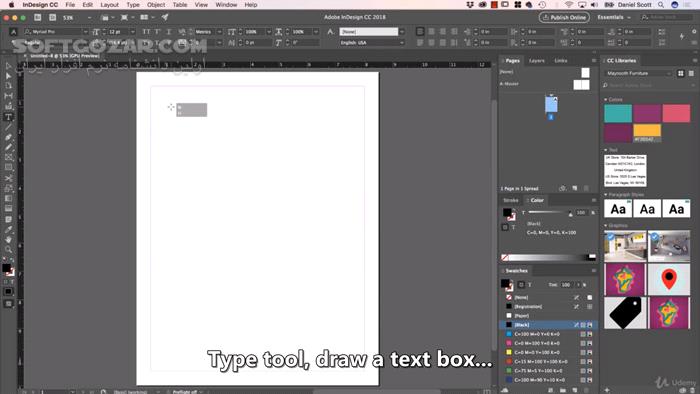Select the Selection tool arrow
700x394 pixels.
(8, 66)
